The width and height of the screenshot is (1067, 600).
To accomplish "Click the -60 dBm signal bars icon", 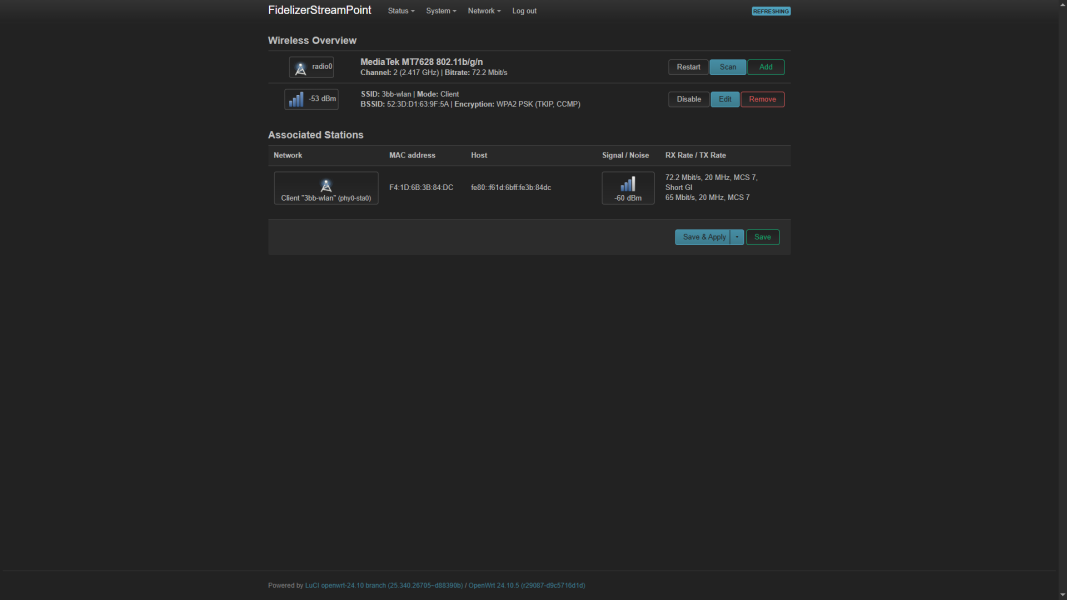I will (627, 184).
